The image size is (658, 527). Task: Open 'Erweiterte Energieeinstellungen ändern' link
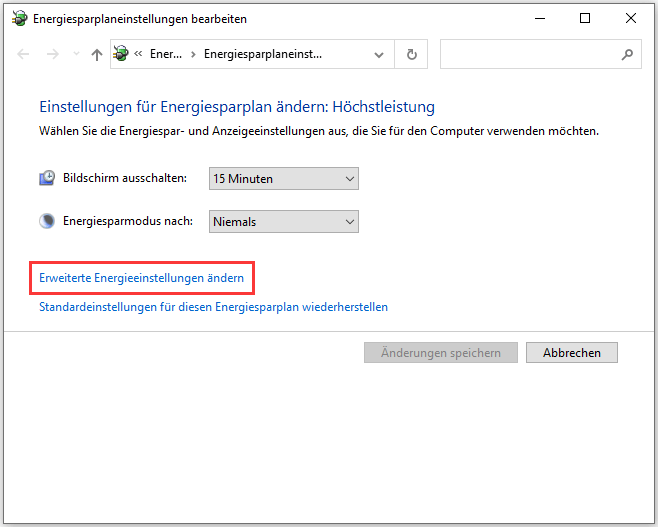141,278
